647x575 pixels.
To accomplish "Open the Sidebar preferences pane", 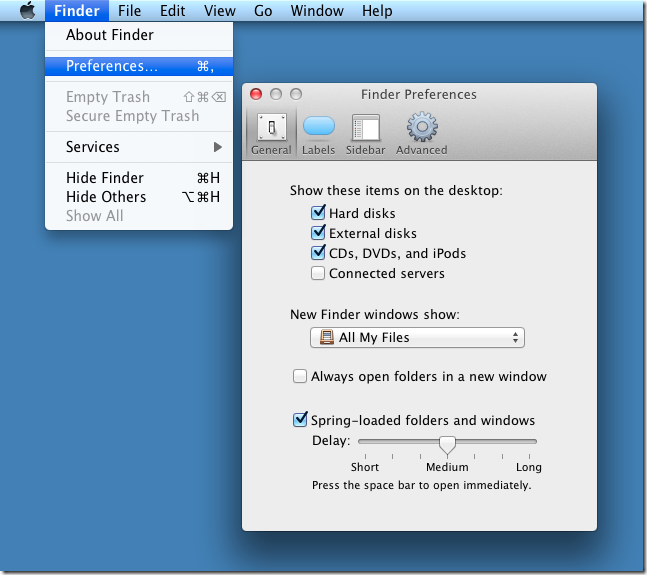I will tap(365, 134).
